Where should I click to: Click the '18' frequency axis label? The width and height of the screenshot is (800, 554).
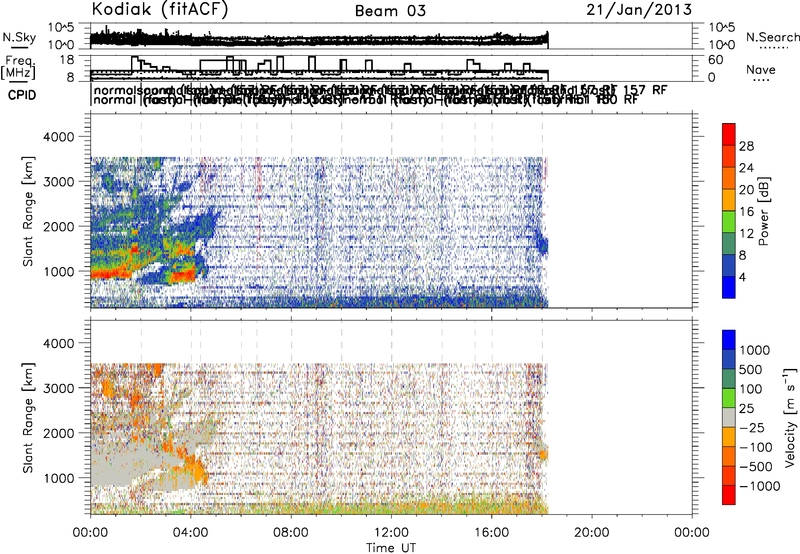67,60
